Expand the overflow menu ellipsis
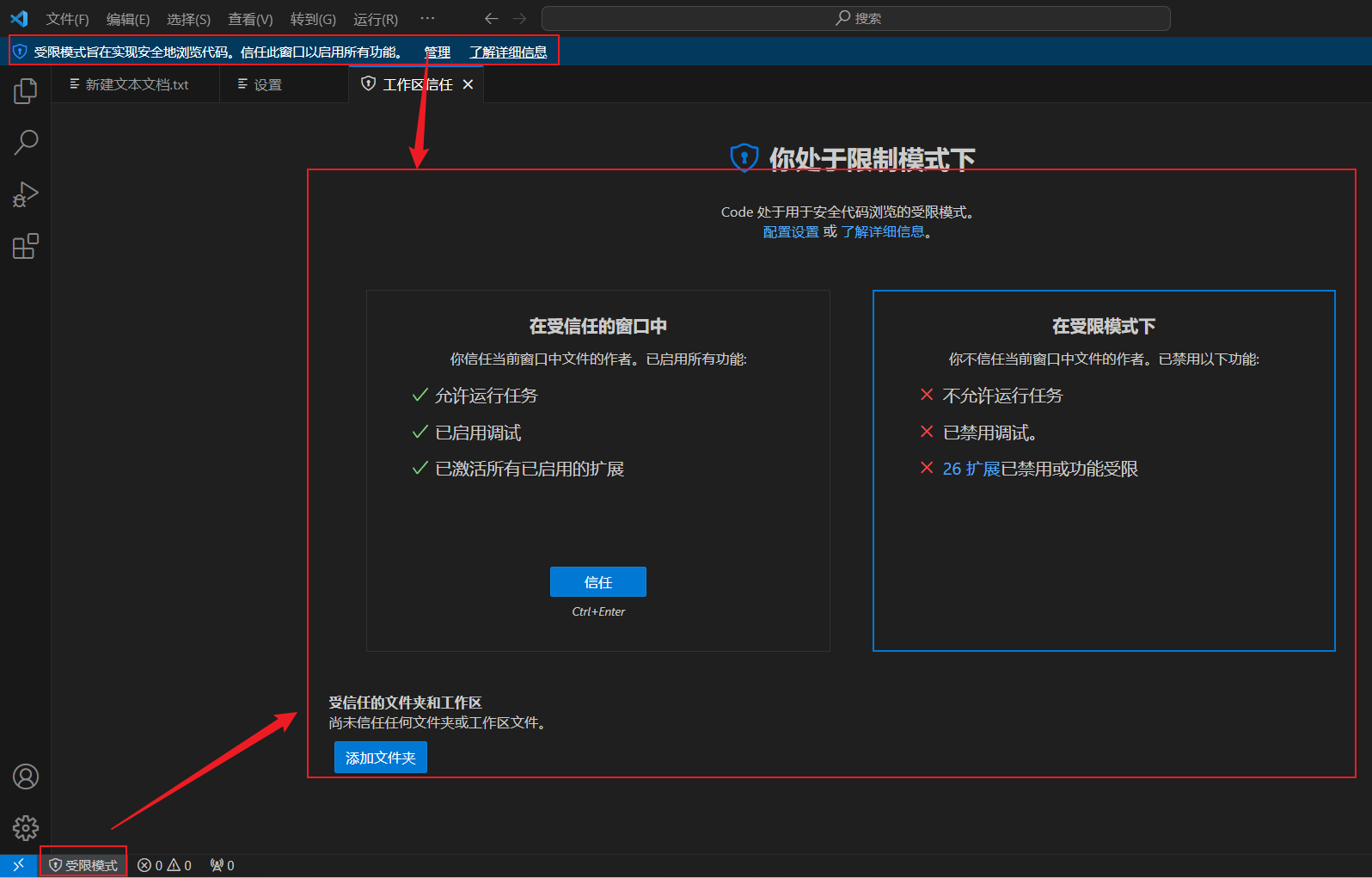This screenshot has width=1372, height=878. tap(427, 18)
